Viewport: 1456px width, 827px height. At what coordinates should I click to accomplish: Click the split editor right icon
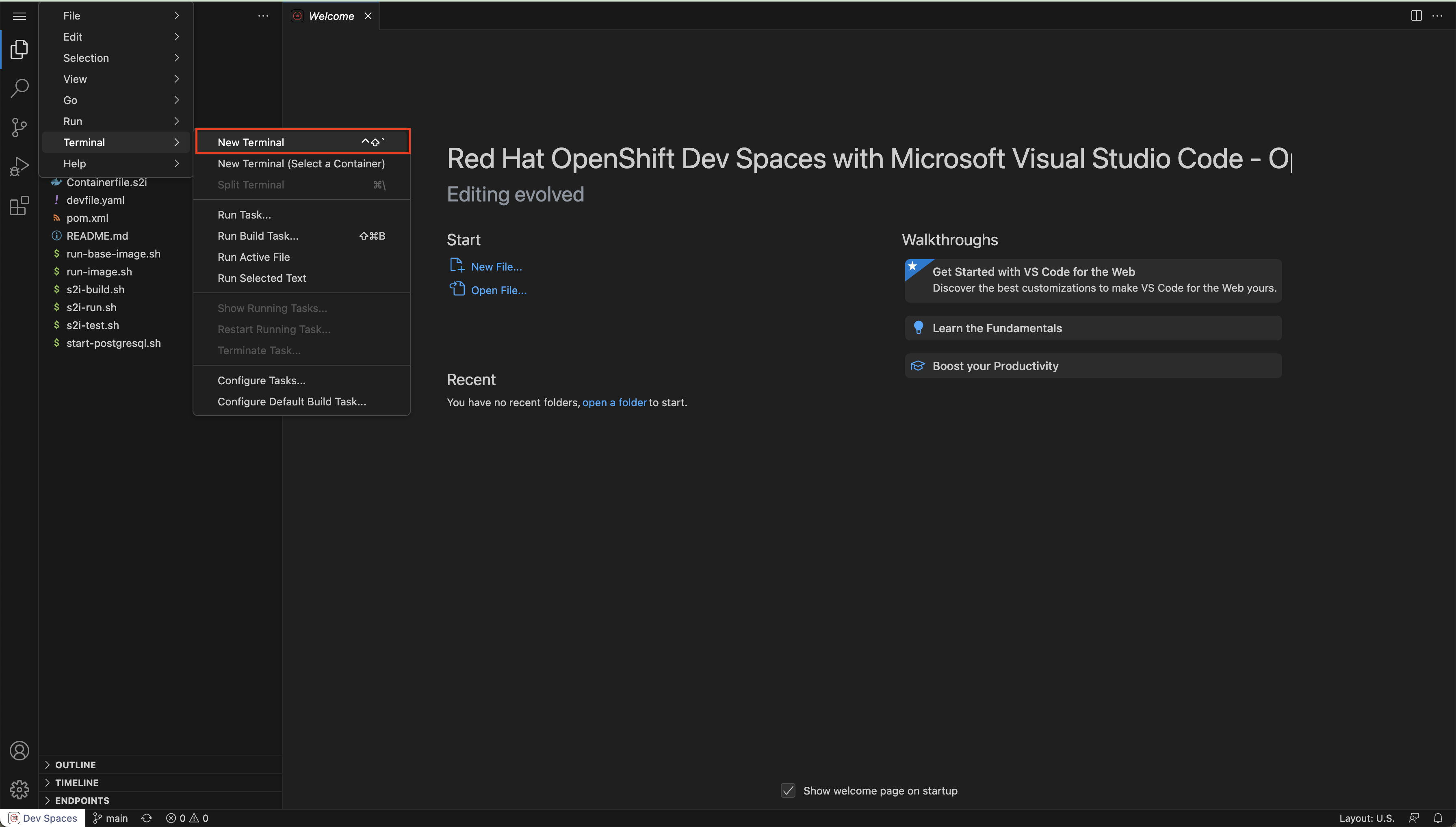click(1416, 16)
